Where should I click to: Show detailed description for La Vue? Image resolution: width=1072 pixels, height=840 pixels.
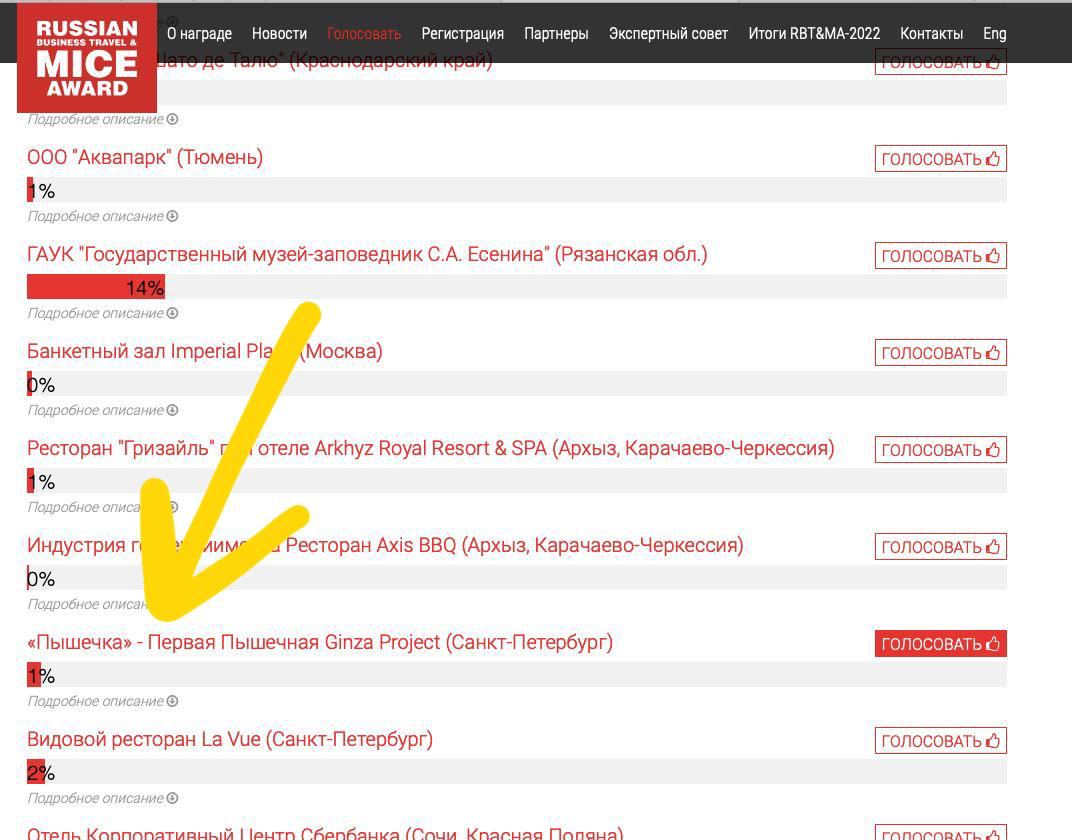[x=103, y=799]
